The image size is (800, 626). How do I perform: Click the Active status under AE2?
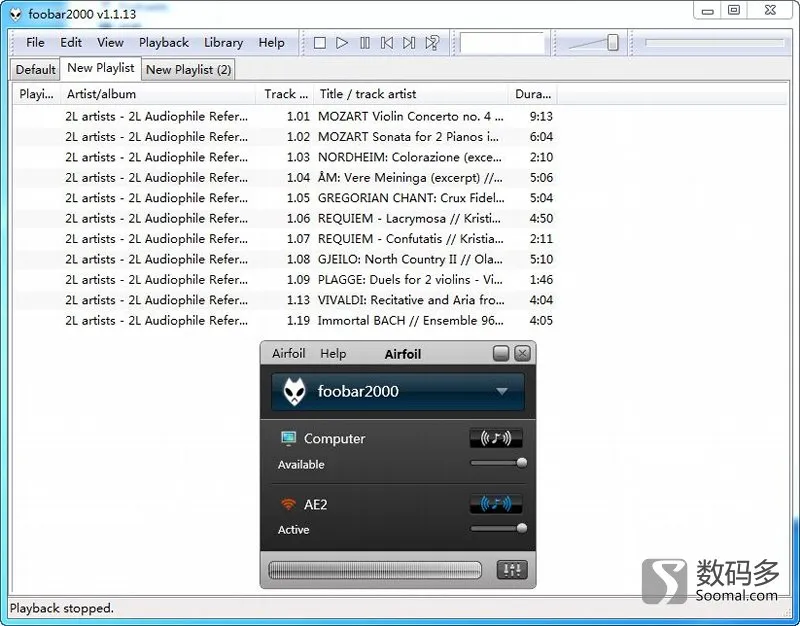coord(293,530)
